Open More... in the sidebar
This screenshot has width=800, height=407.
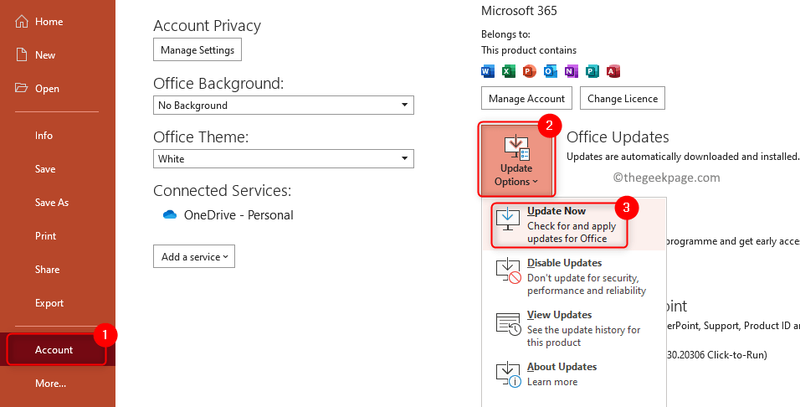click(51, 383)
